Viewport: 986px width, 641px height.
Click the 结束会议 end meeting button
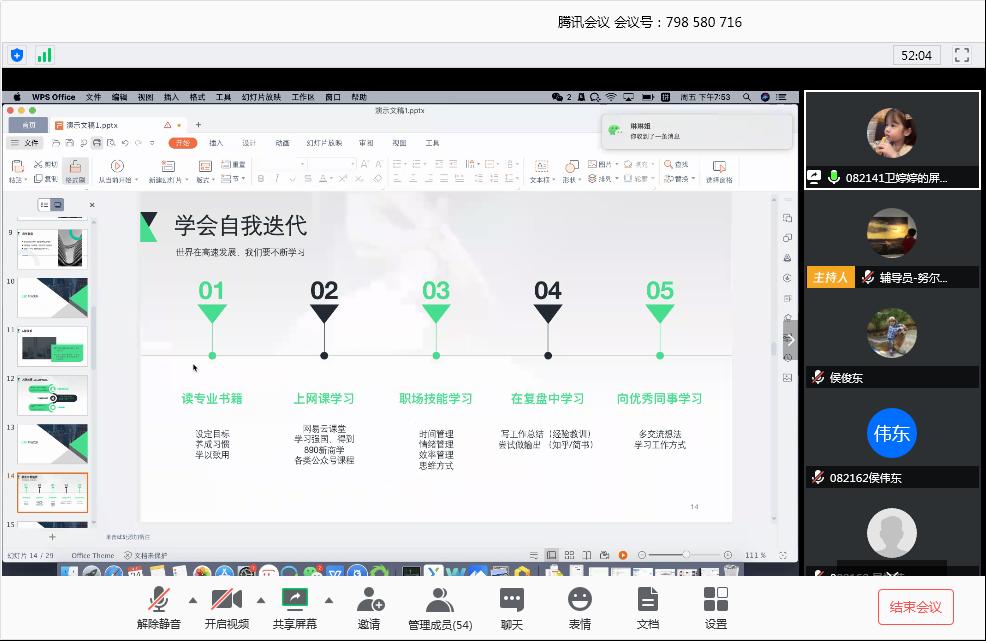pos(915,607)
